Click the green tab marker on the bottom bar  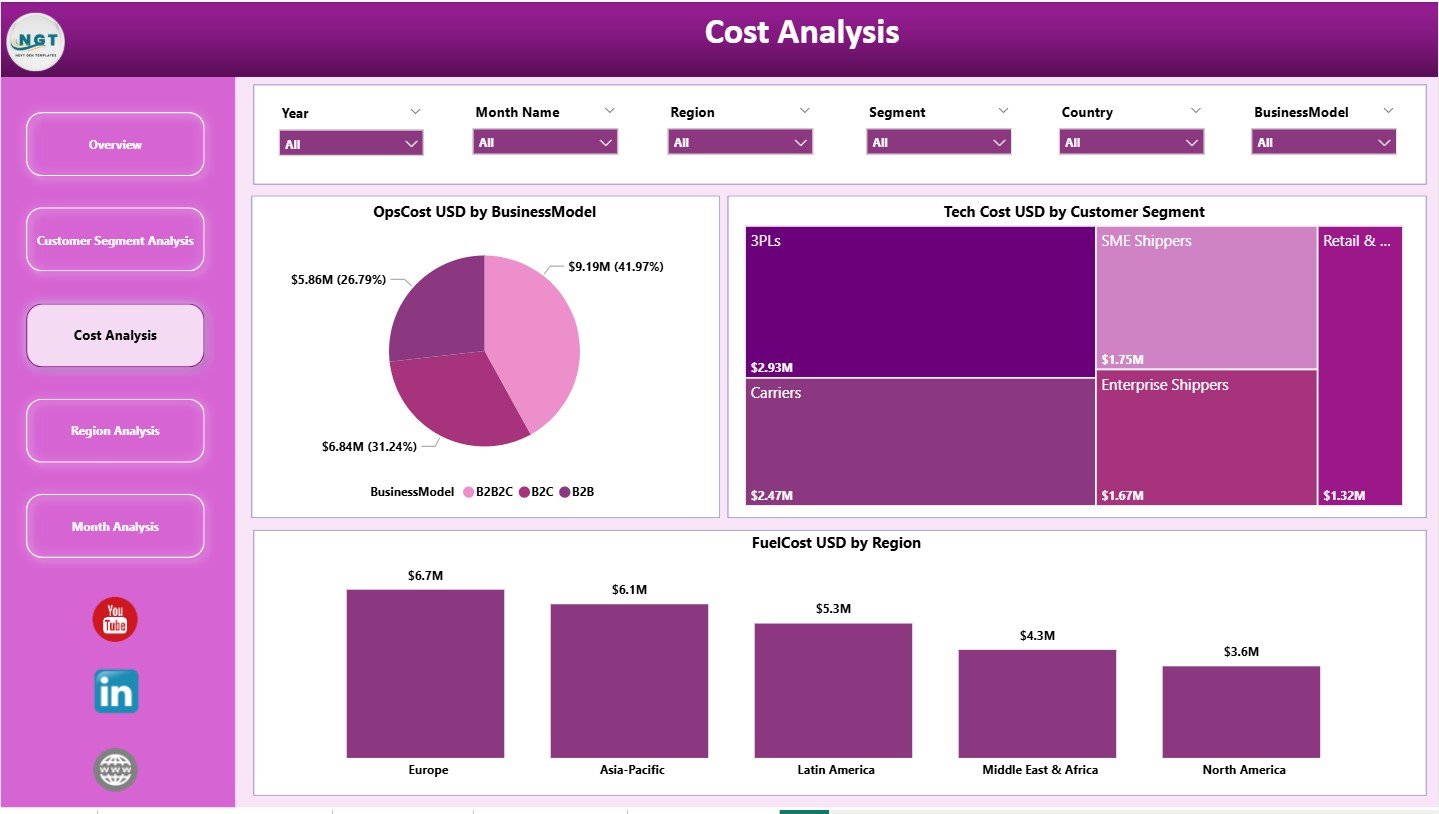803,810
